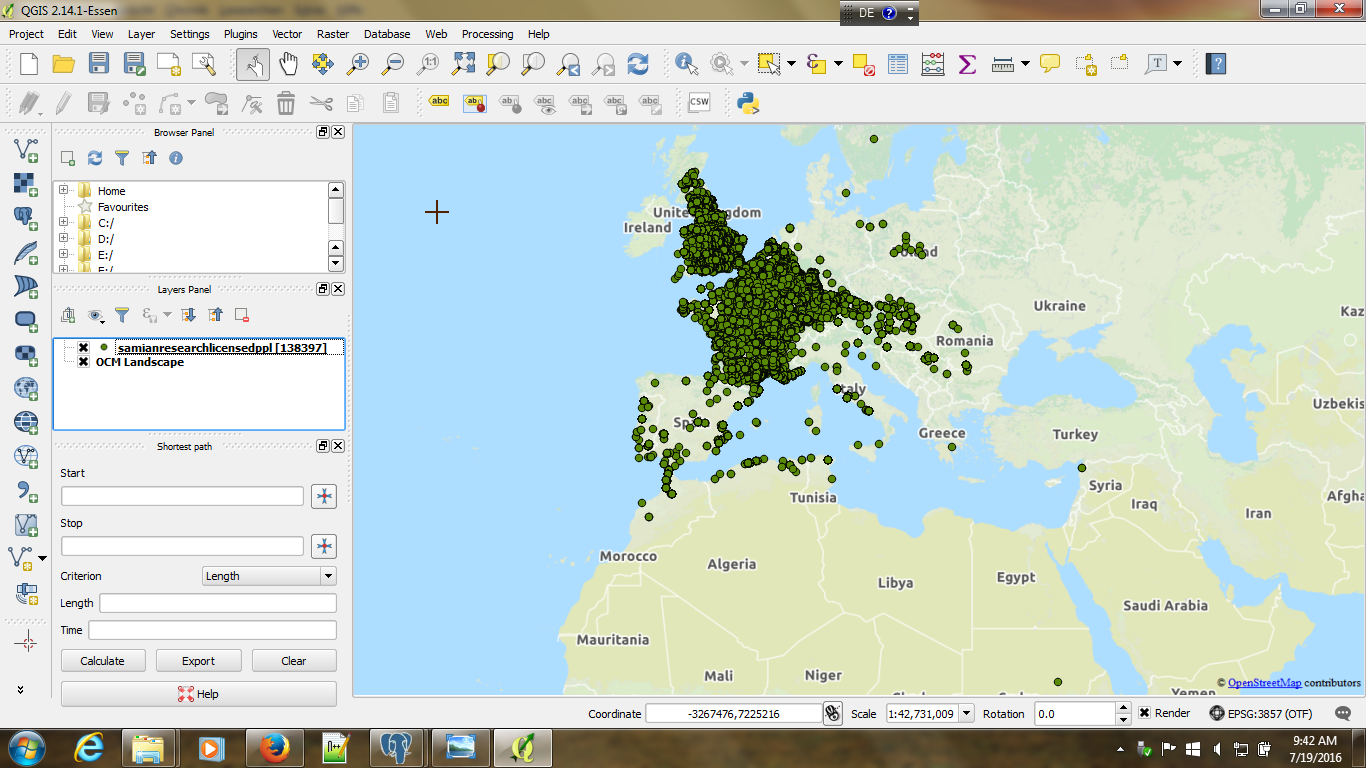Open the Text Annotation dropdown arrow
Viewport: 1366px width, 768px height.
pyautogui.click(x=1178, y=64)
